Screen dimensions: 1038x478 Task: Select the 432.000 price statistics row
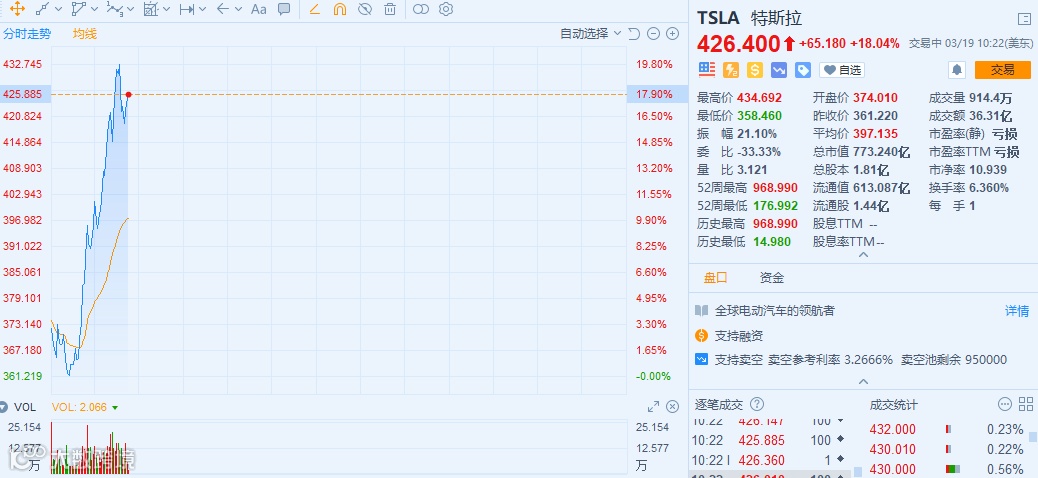click(947, 430)
